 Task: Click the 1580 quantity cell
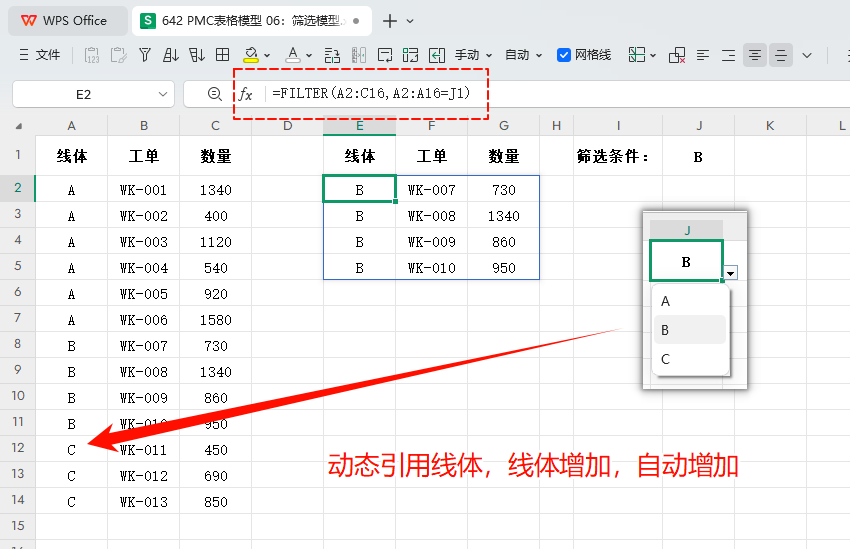tap(216, 320)
